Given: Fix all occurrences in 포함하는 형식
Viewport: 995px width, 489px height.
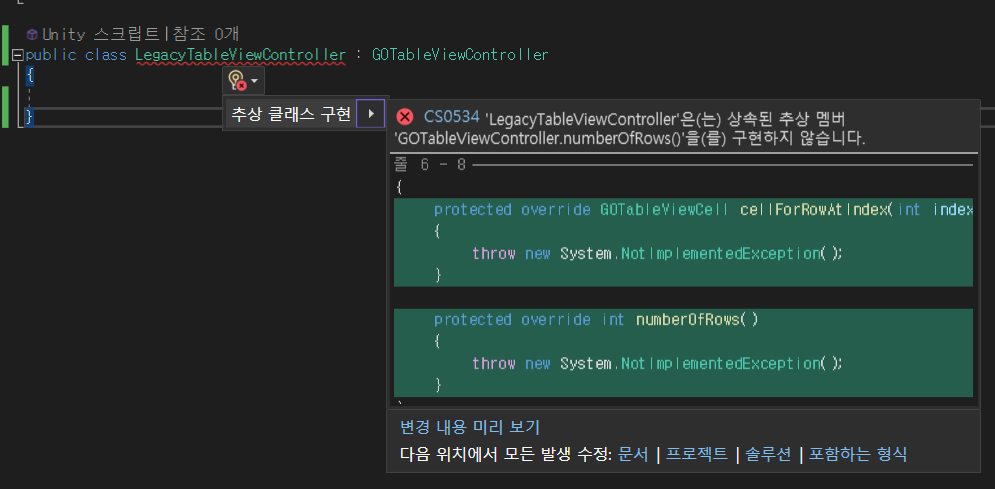Looking at the screenshot, I should pos(858,454).
